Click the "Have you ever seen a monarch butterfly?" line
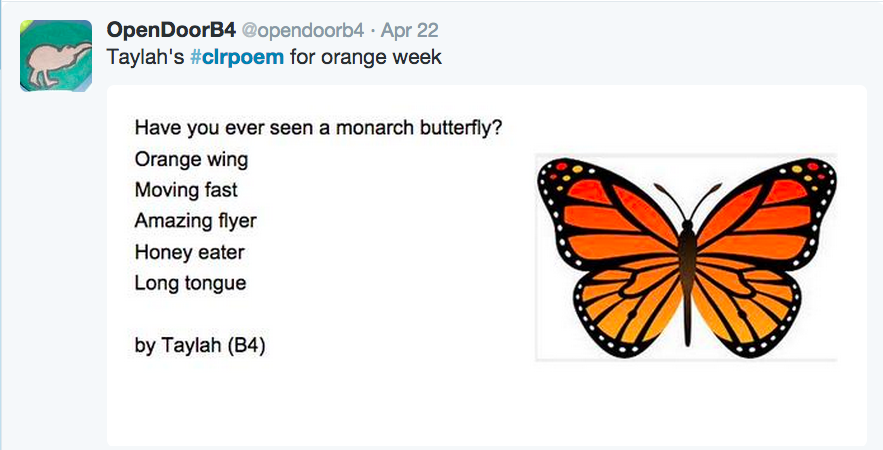Viewport: 883px width, 450px height. pyautogui.click(x=317, y=129)
